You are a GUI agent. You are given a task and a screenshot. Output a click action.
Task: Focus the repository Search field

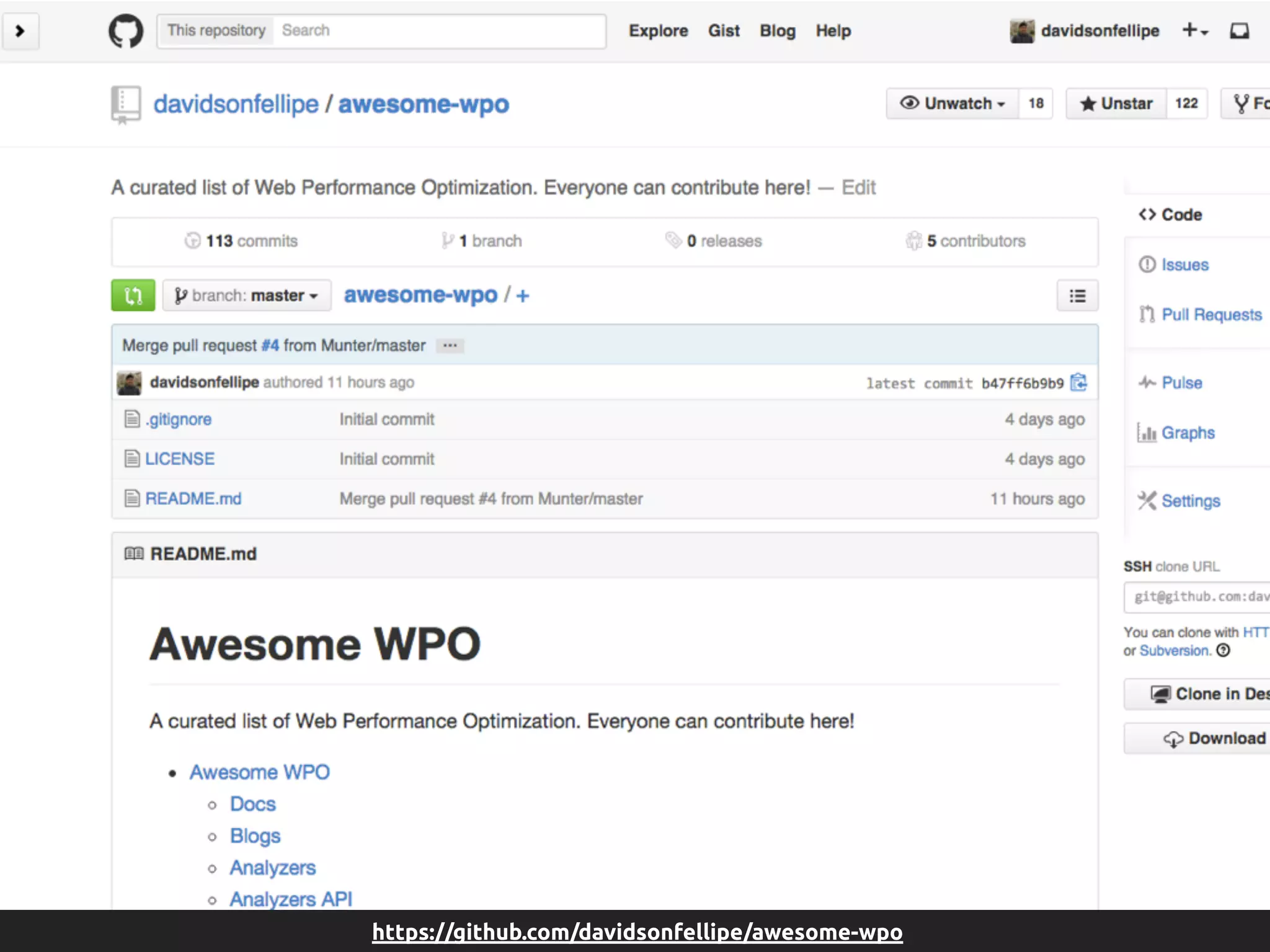tap(439, 31)
